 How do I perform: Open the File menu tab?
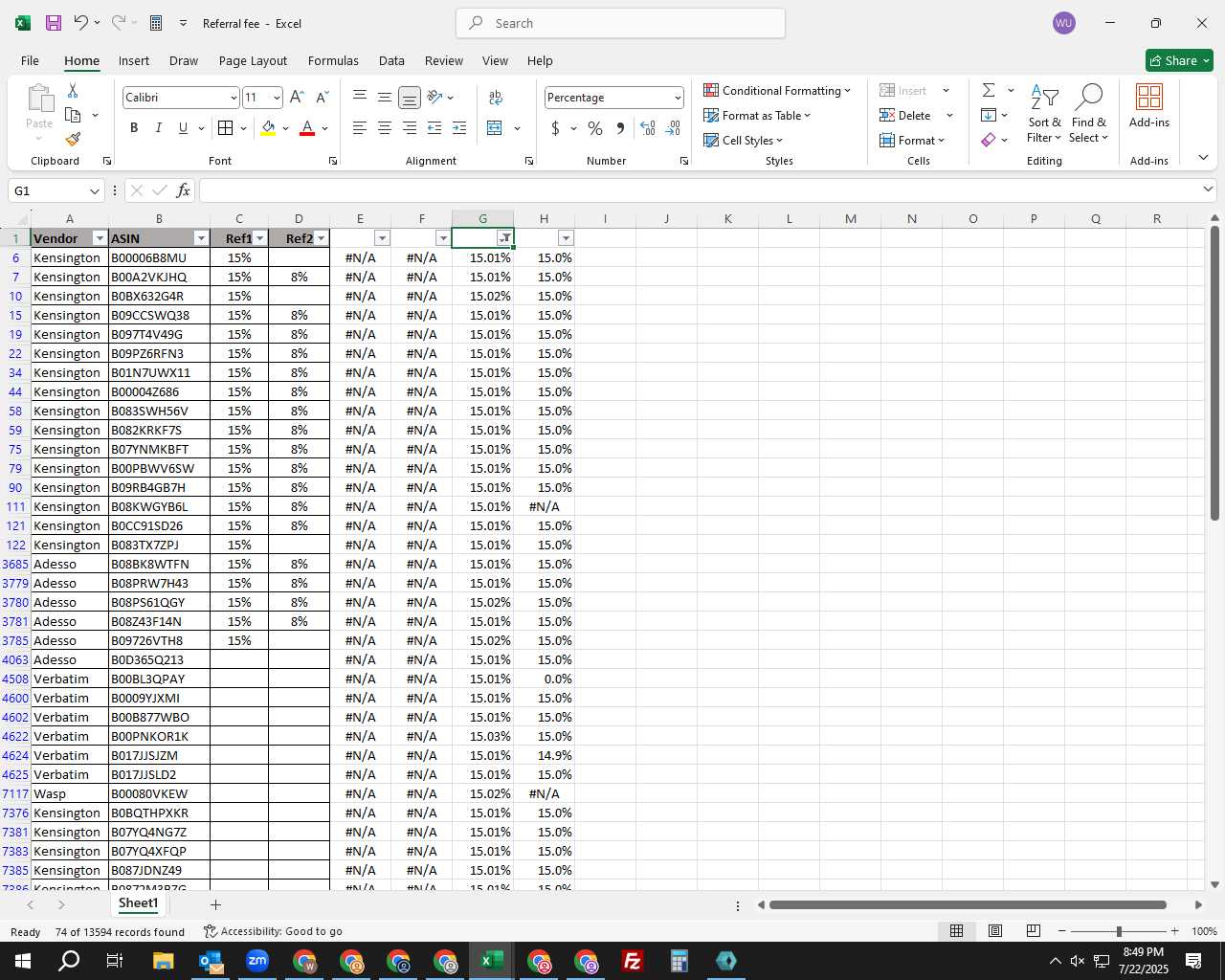(30, 60)
